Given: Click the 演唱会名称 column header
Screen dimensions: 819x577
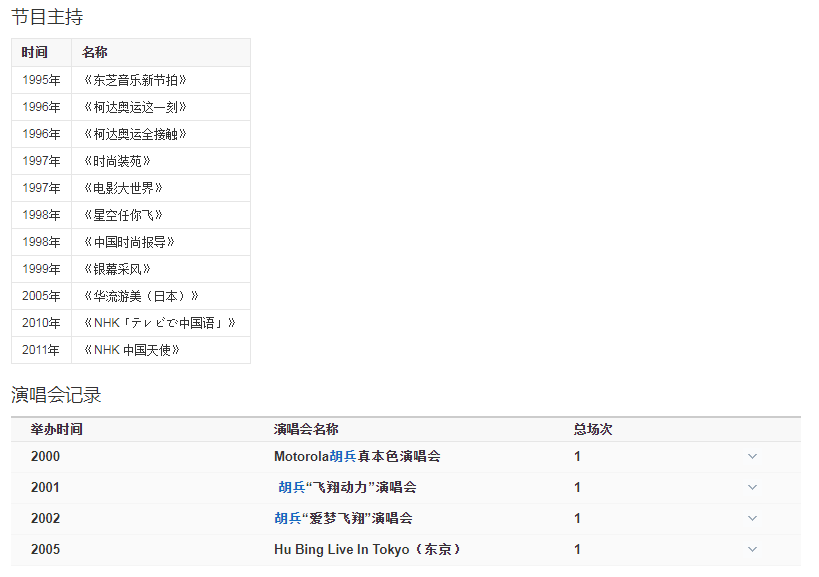Looking at the screenshot, I should [306, 429].
